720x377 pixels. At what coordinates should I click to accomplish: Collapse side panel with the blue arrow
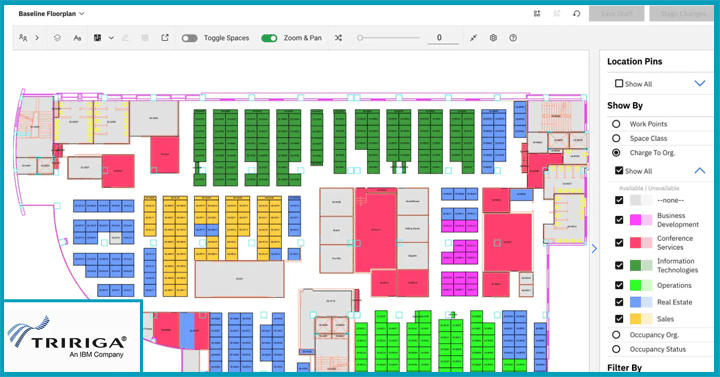pos(594,249)
